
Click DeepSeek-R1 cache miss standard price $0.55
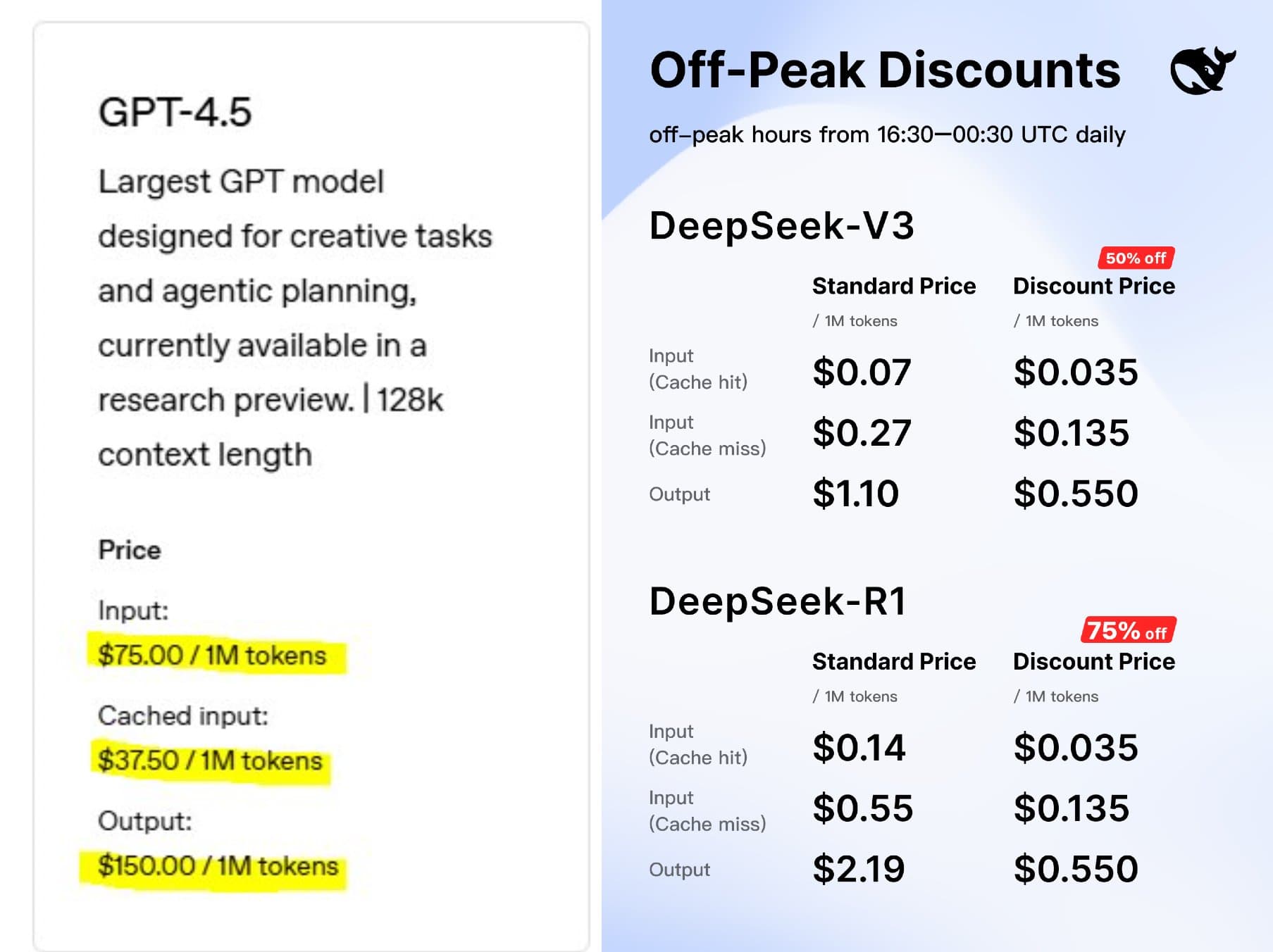click(x=862, y=808)
